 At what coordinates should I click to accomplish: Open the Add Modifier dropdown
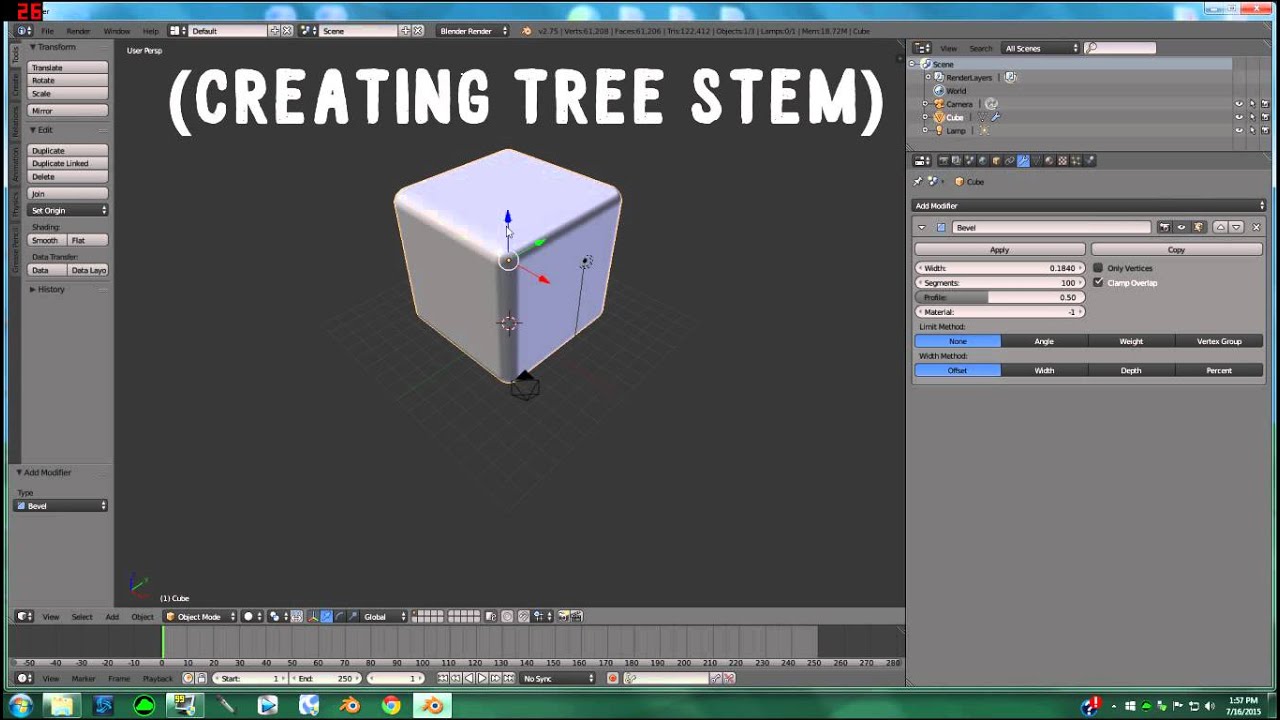[x=1088, y=205]
